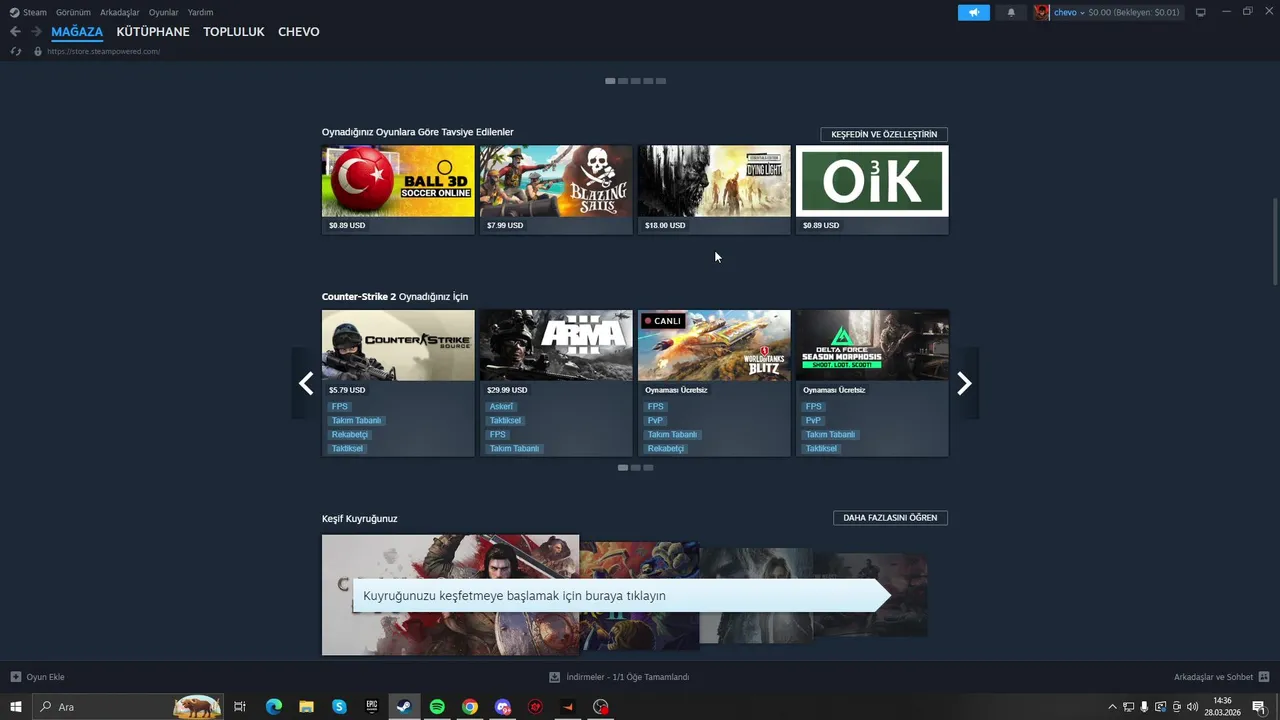Click the announcements megaphone icon
The width and height of the screenshot is (1280, 720).
coord(973,12)
